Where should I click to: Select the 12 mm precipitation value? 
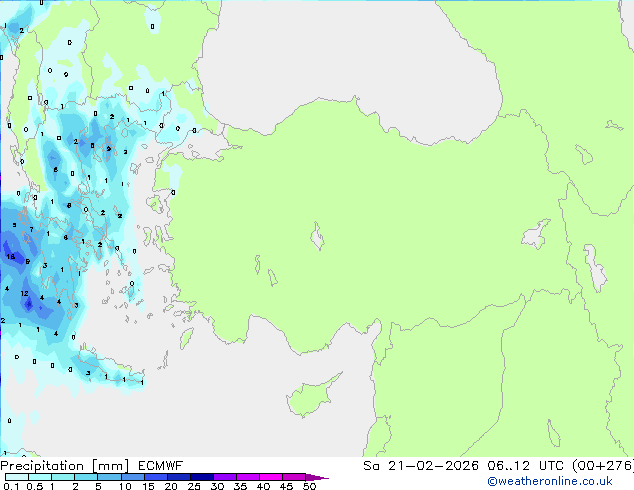coord(24,293)
